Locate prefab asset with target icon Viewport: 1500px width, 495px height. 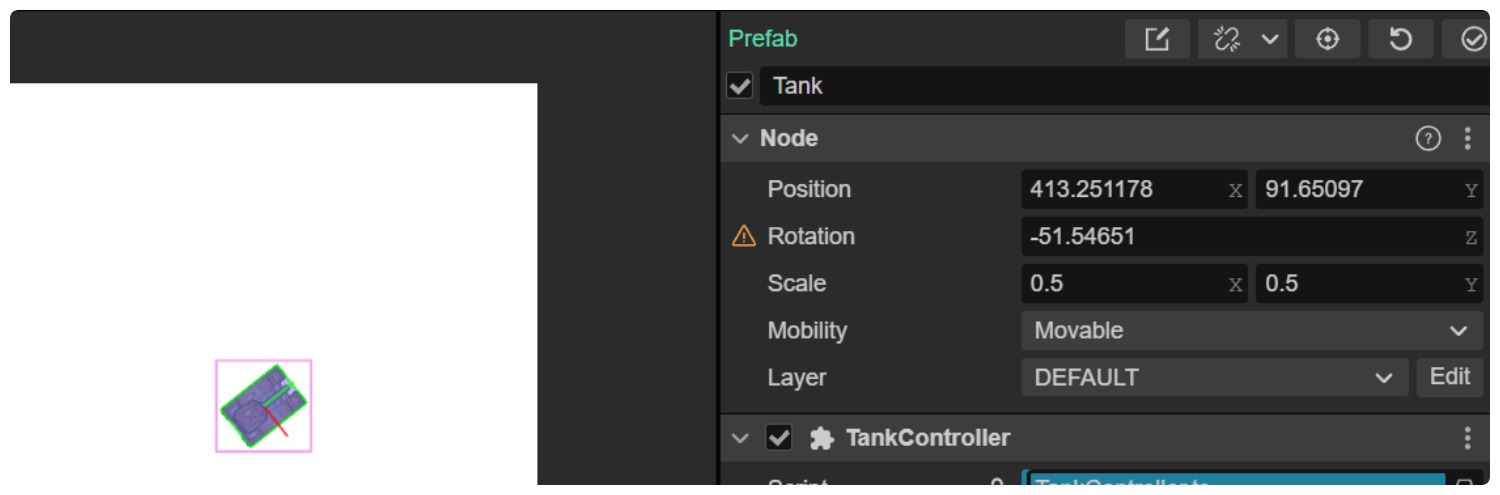tap(1327, 40)
